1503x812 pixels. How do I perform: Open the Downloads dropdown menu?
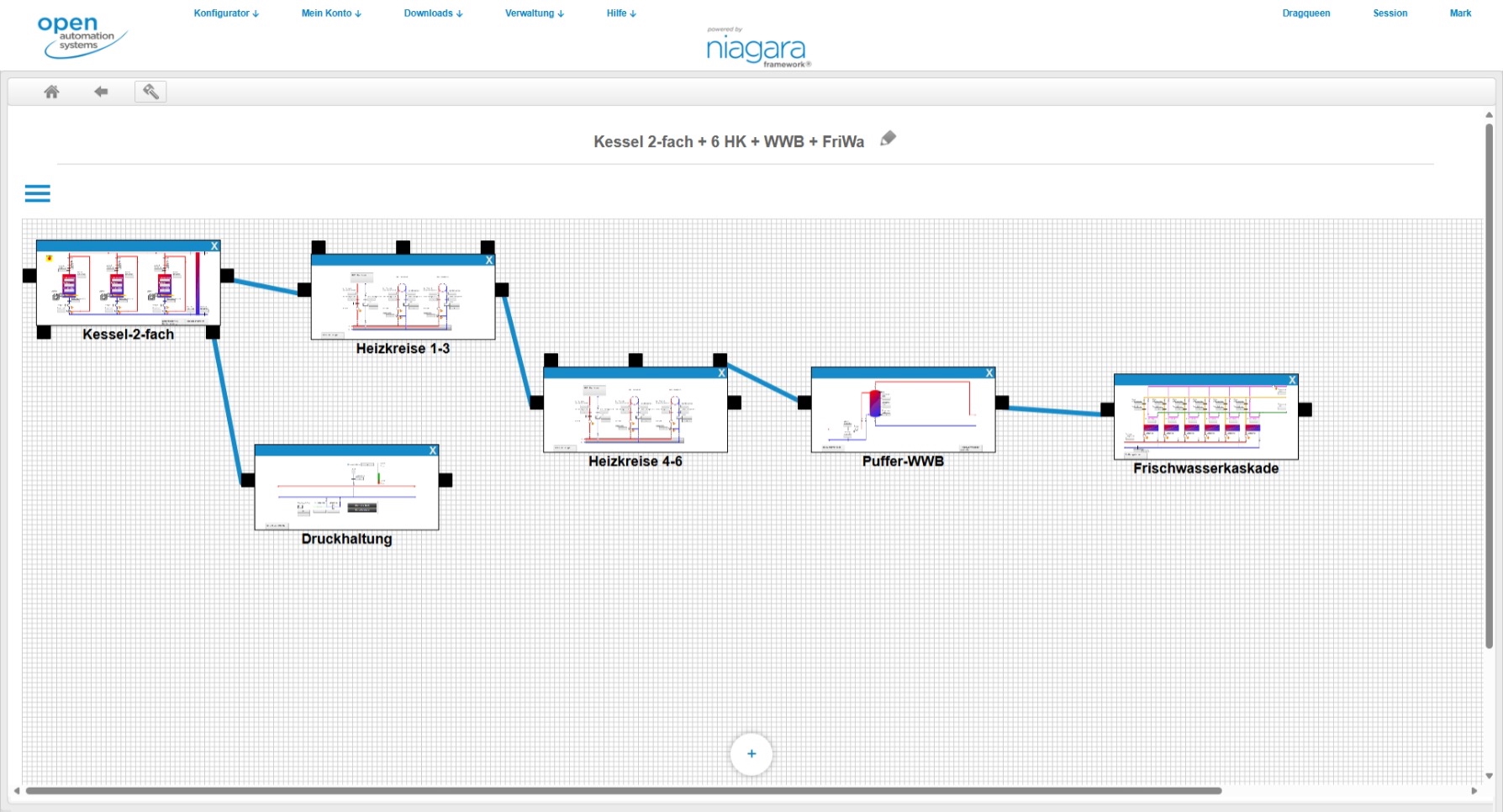pyautogui.click(x=433, y=13)
